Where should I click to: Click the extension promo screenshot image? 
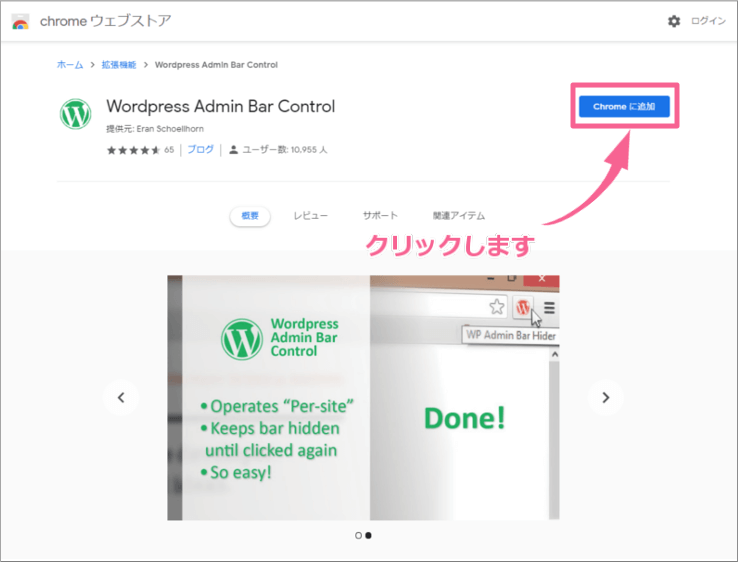pyautogui.click(x=363, y=398)
